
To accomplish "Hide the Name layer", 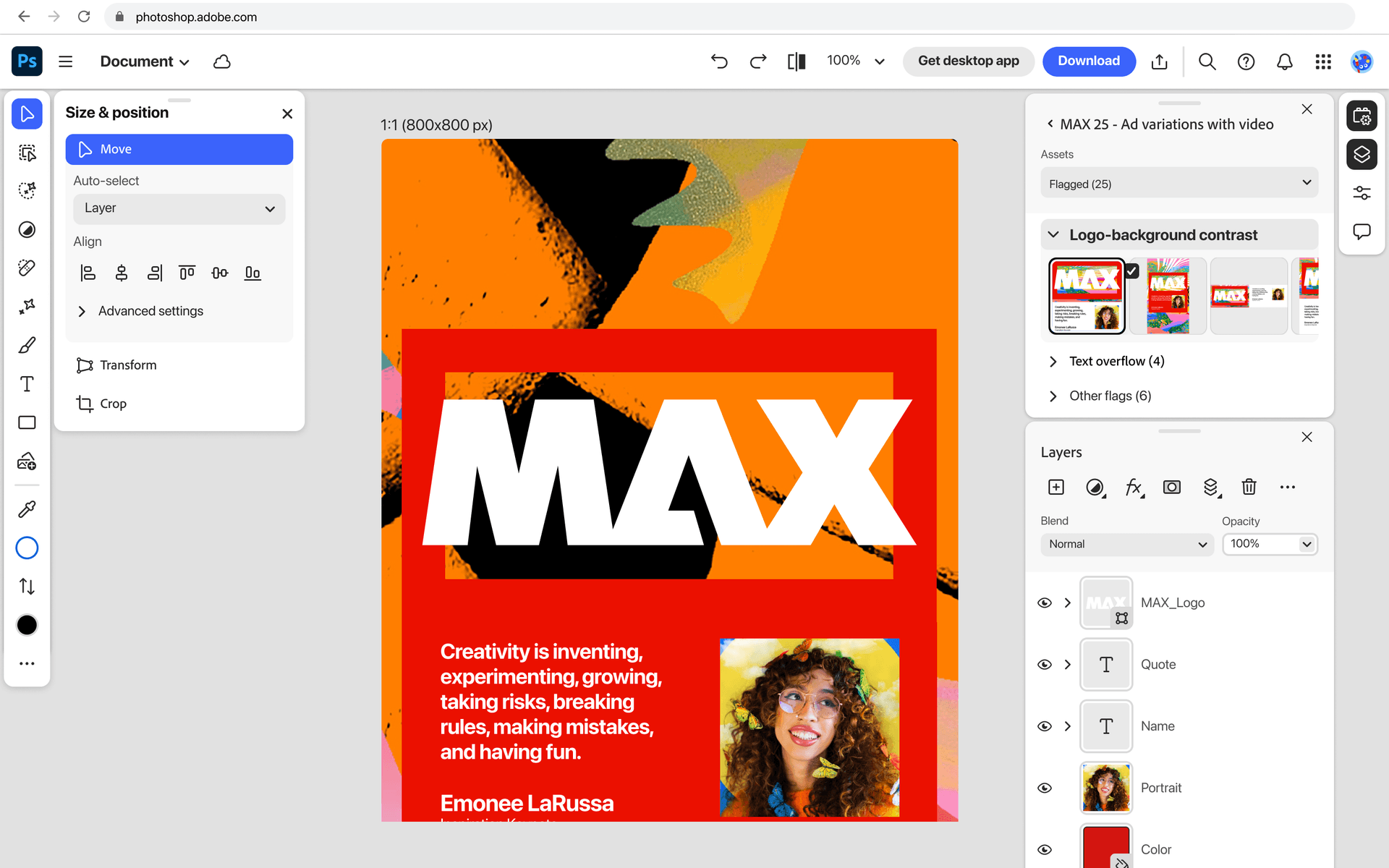I will coord(1045,726).
